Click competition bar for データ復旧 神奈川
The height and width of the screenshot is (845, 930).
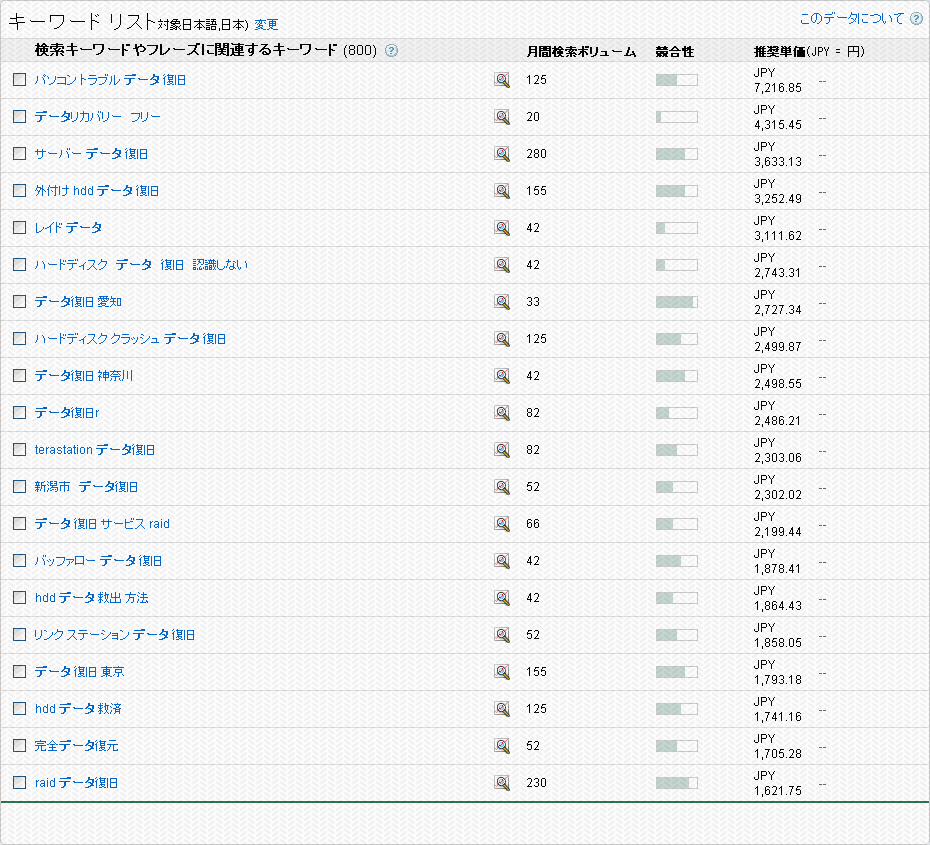(676, 376)
